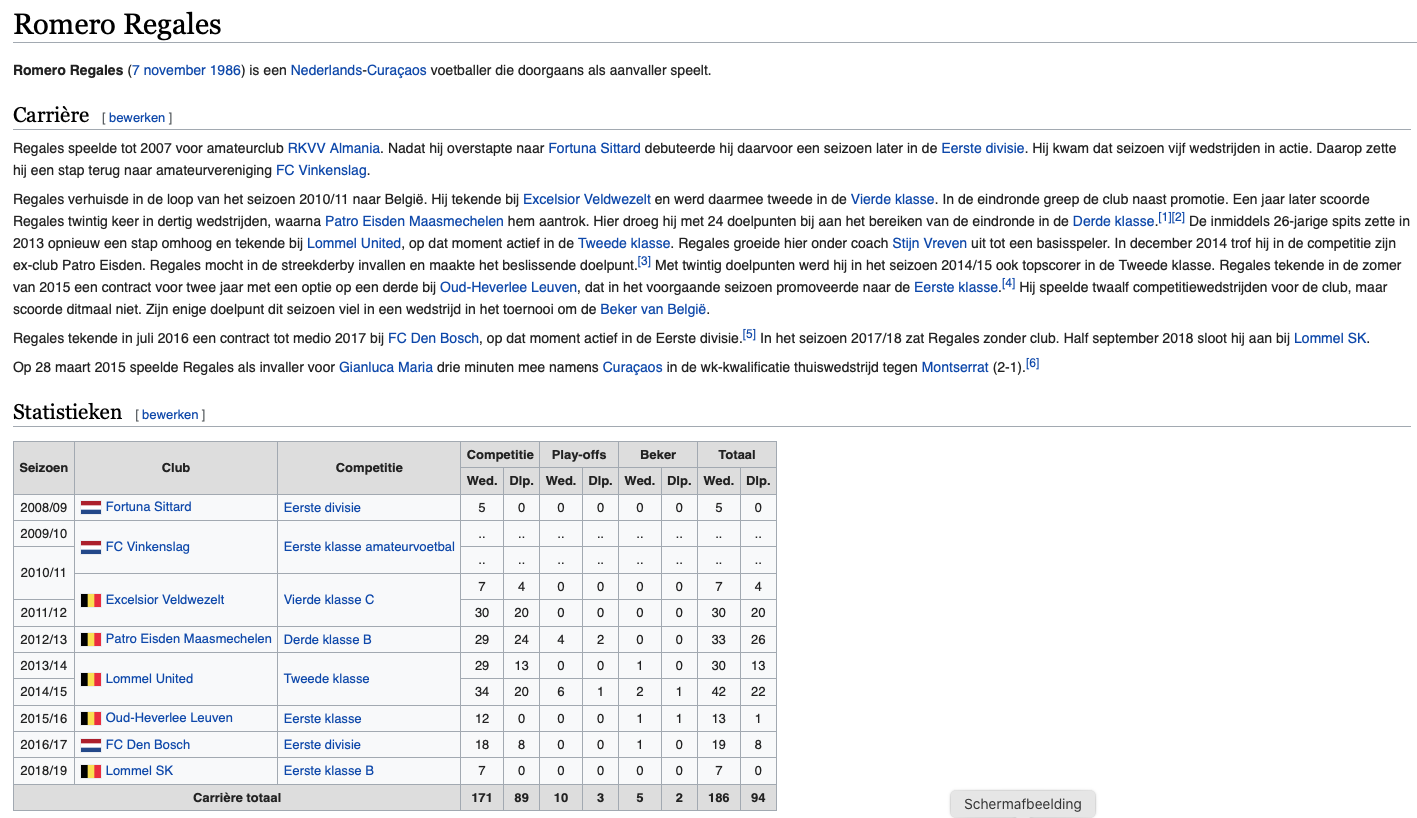Click the Competitie header above the Wed./Dlp. columns

click(499, 455)
